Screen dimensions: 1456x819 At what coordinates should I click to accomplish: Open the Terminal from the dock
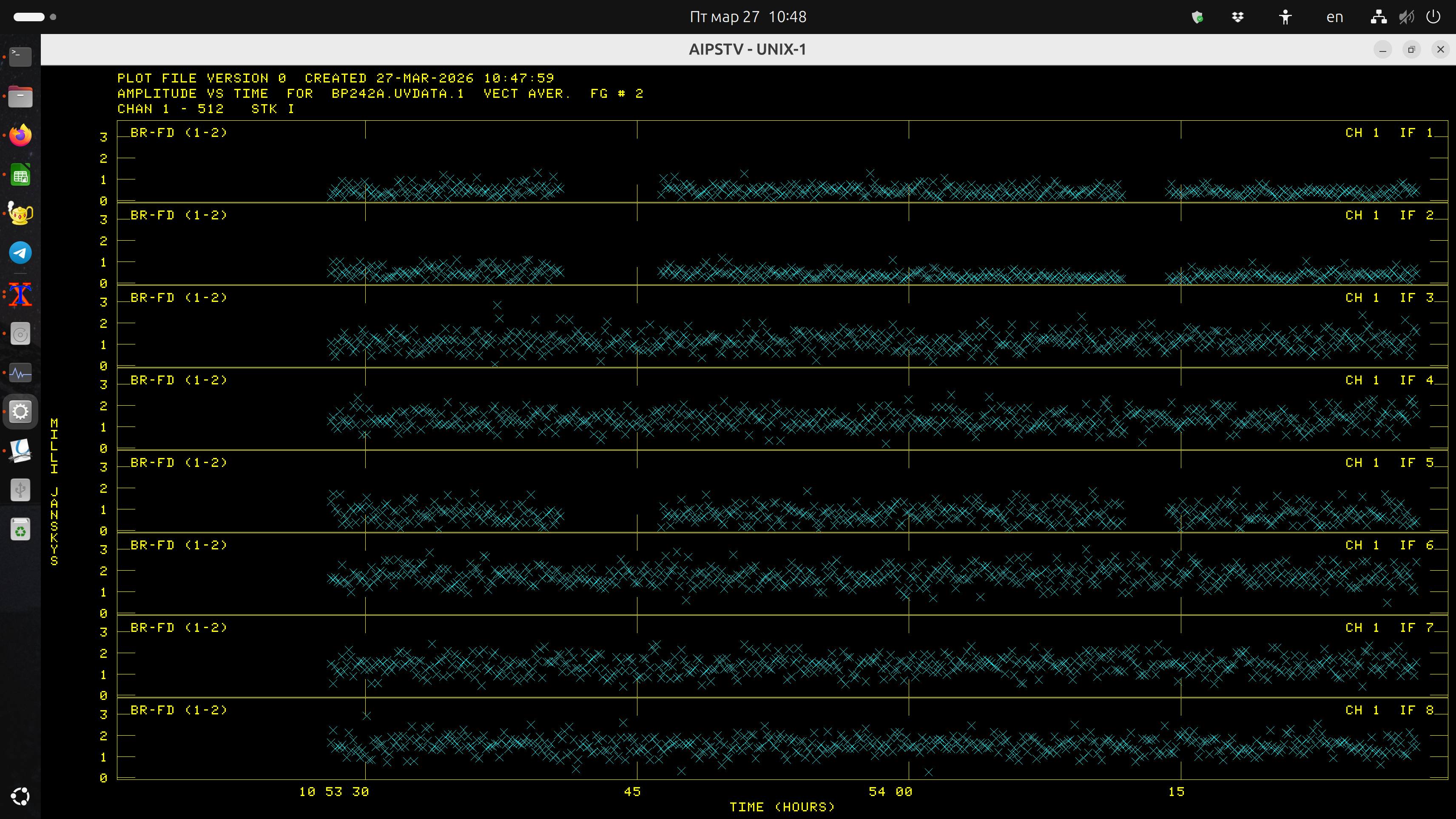point(20,57)
